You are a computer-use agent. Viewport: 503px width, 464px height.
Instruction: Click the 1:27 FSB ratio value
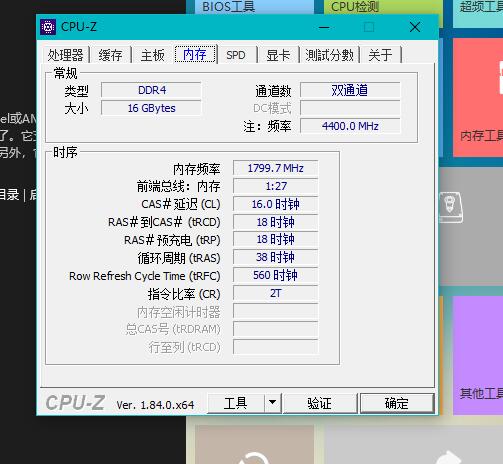tap(276, 186)
